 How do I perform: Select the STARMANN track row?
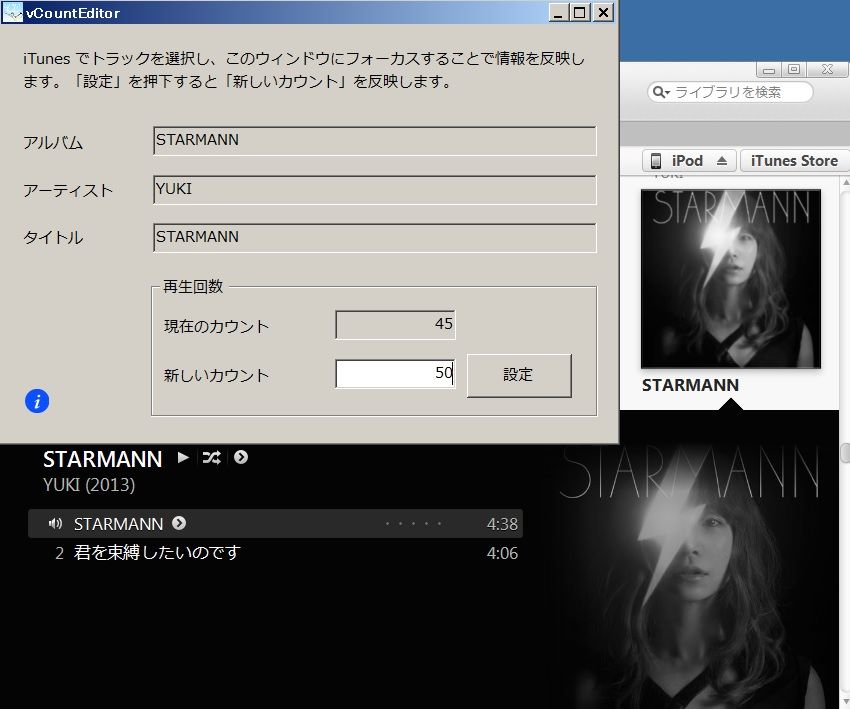[275, 524]
